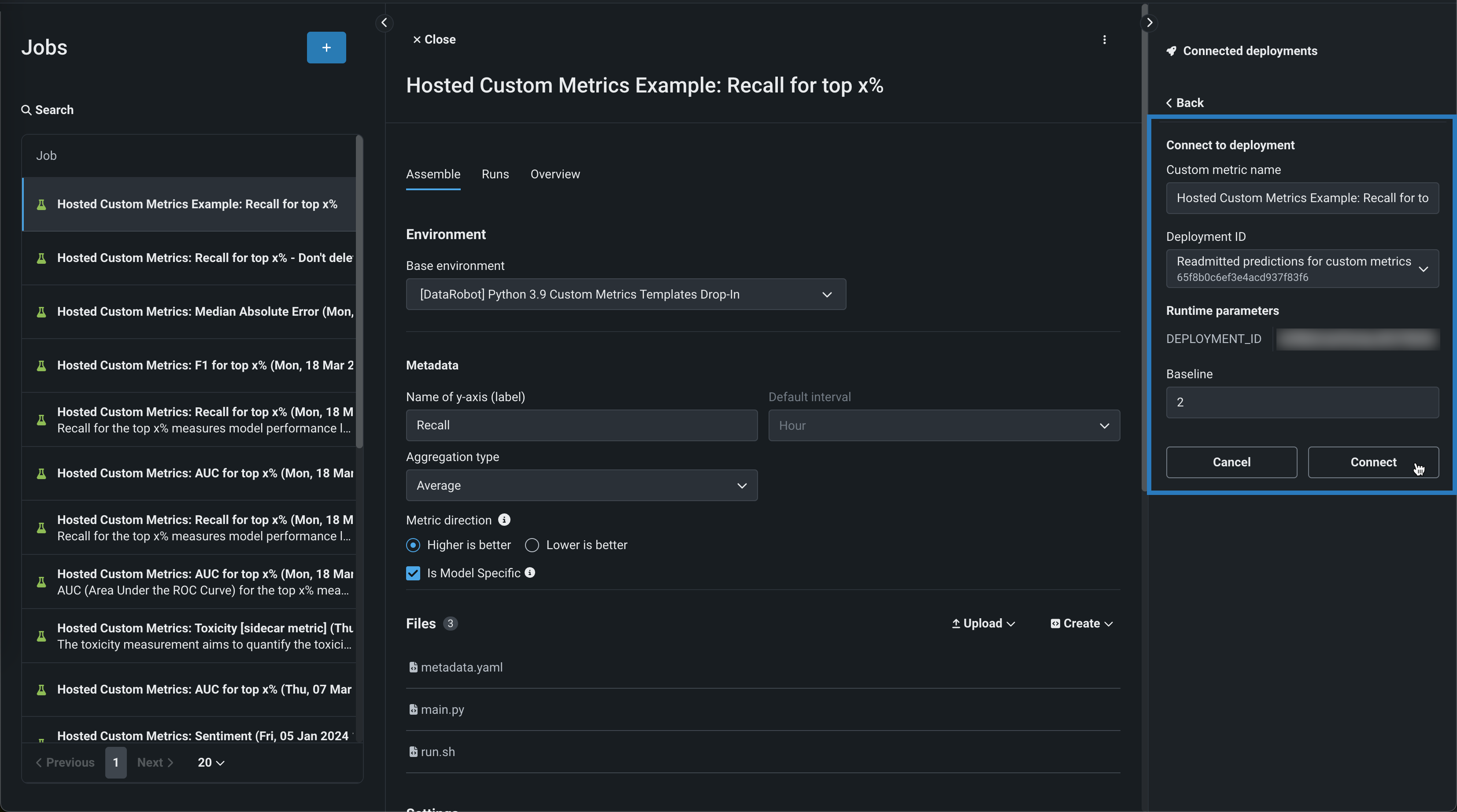Click the Search magnifier icon
1457x812 pixels.
[26, 110]
